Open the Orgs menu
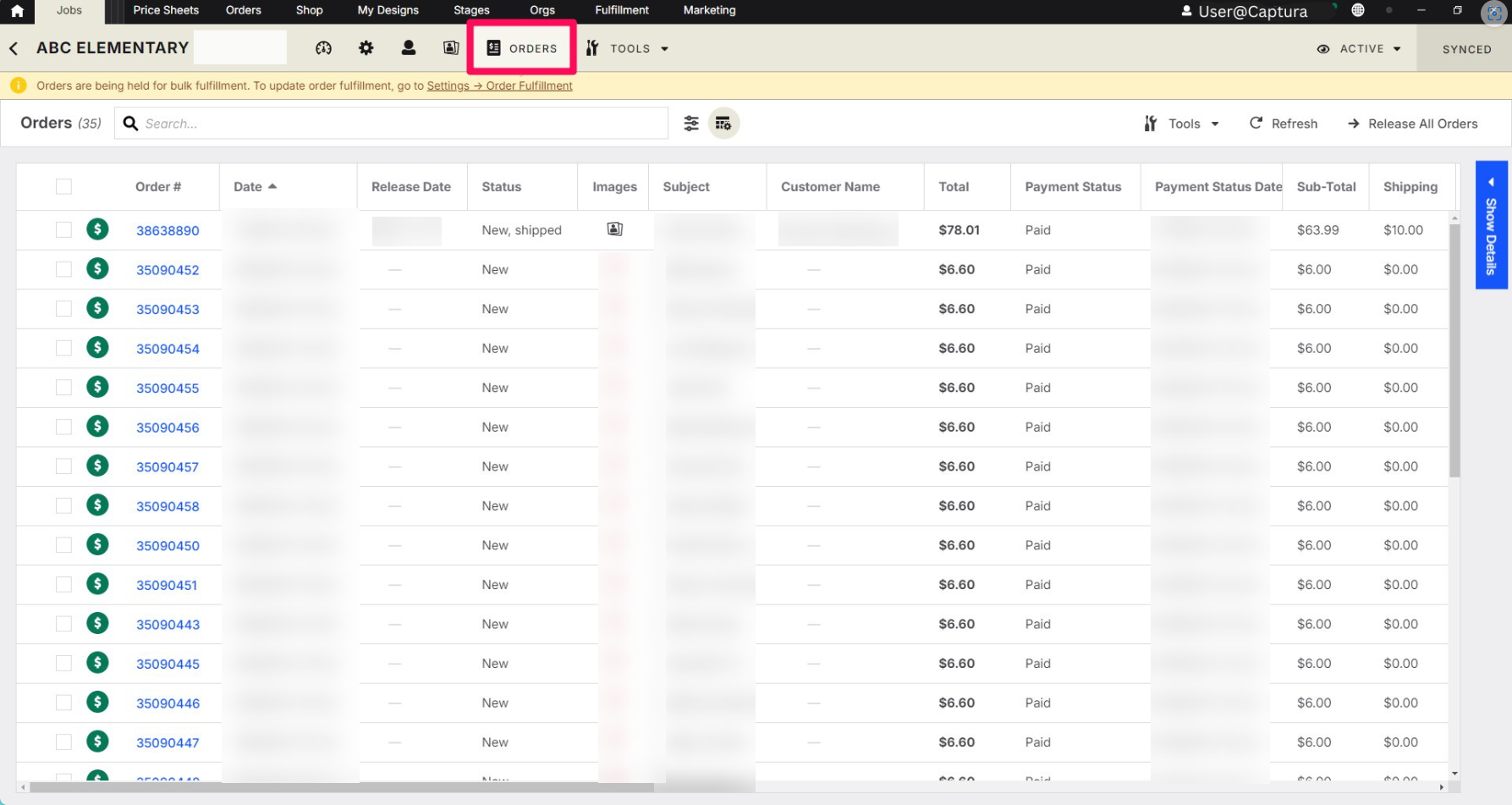The image size is (1512, 805). (x=542, y=10)
